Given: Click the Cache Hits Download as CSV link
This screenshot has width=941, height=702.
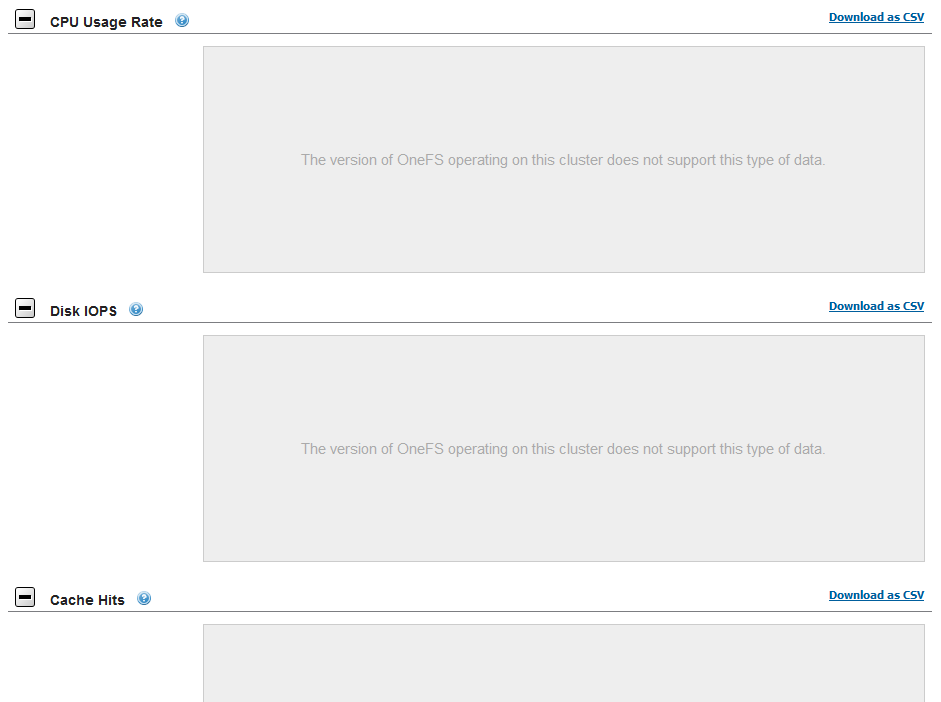Looking at the screenshot, I should click(876, 594).
